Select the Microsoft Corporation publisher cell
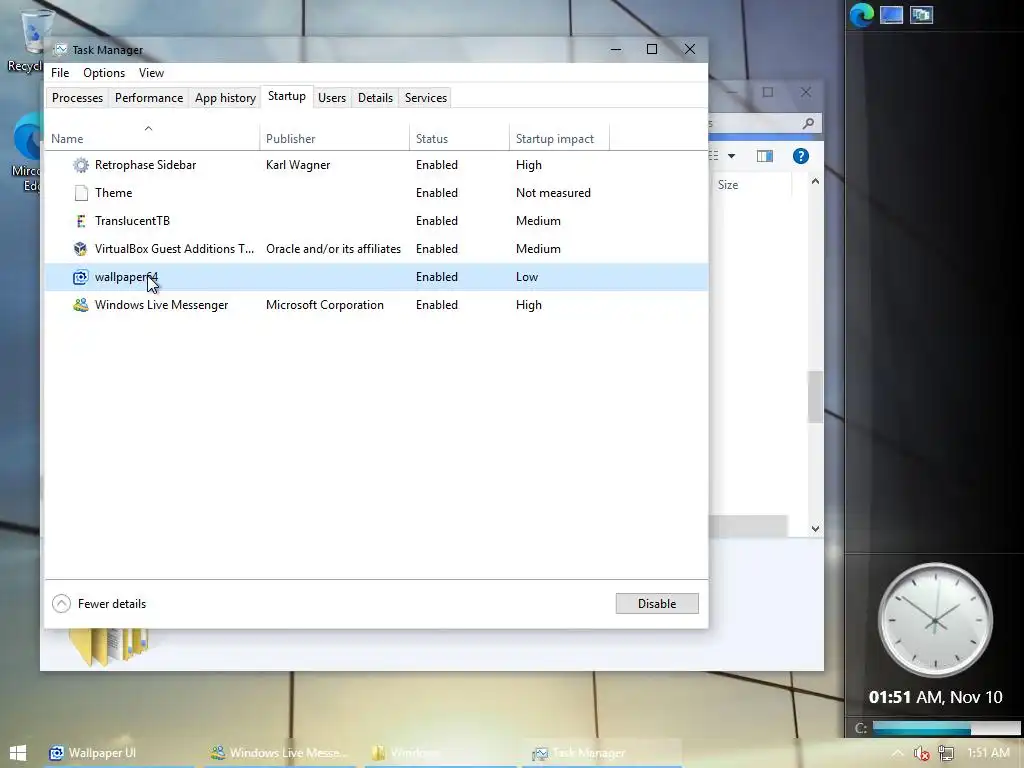The width and height of the screenshot is (1024, 768). pyautogui.click(x=325, y=305)
